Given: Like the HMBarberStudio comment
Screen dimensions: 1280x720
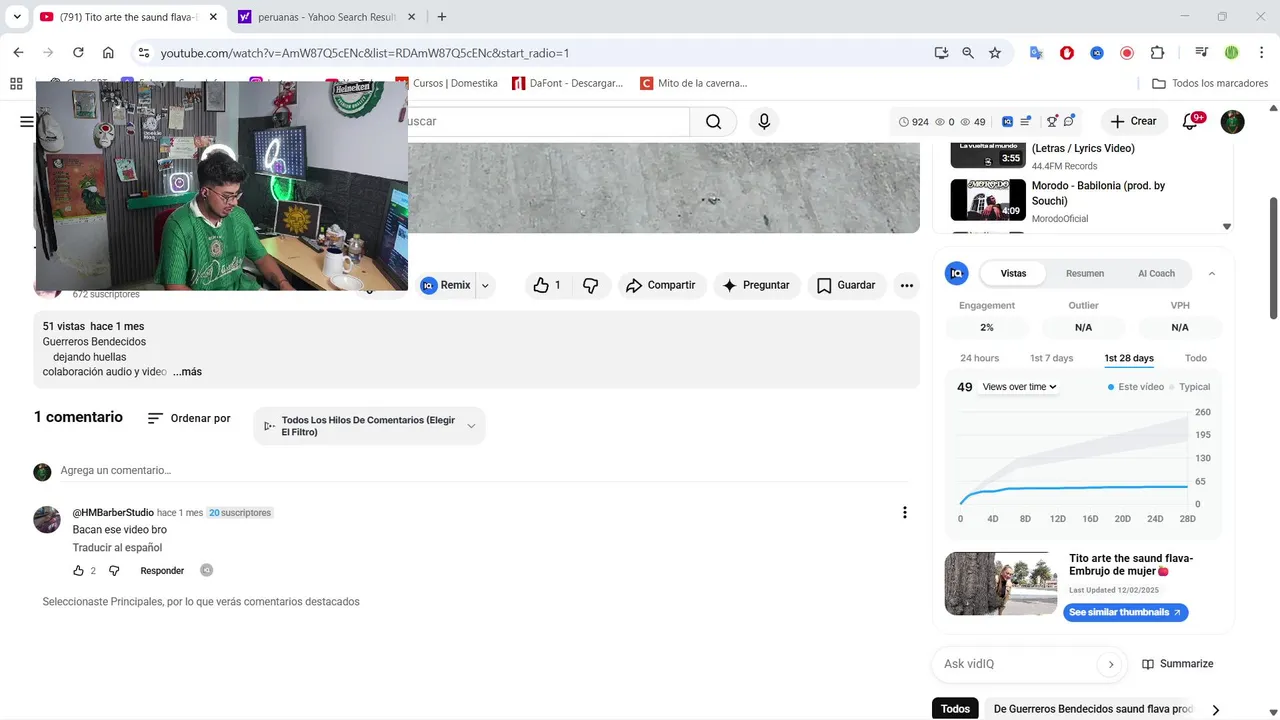Looking at the screenshot, I should [79, 571].
